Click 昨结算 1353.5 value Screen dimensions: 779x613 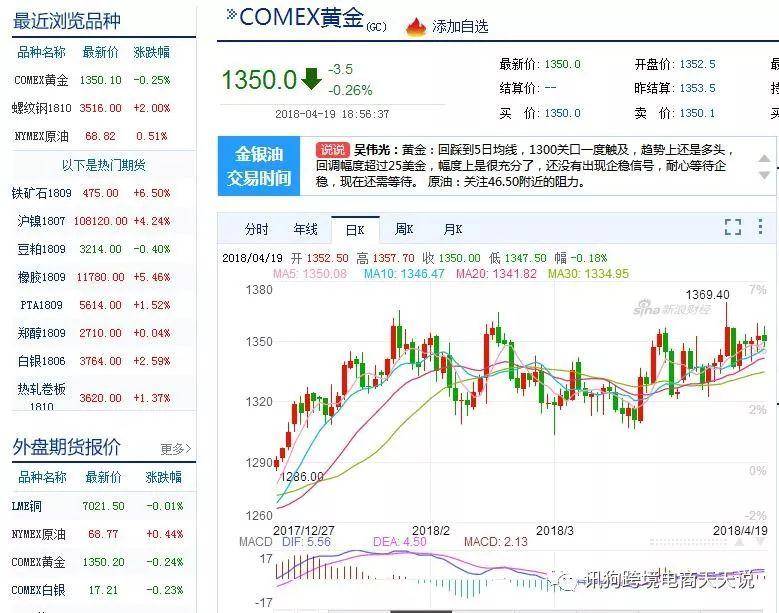click(x=698, y=88)
